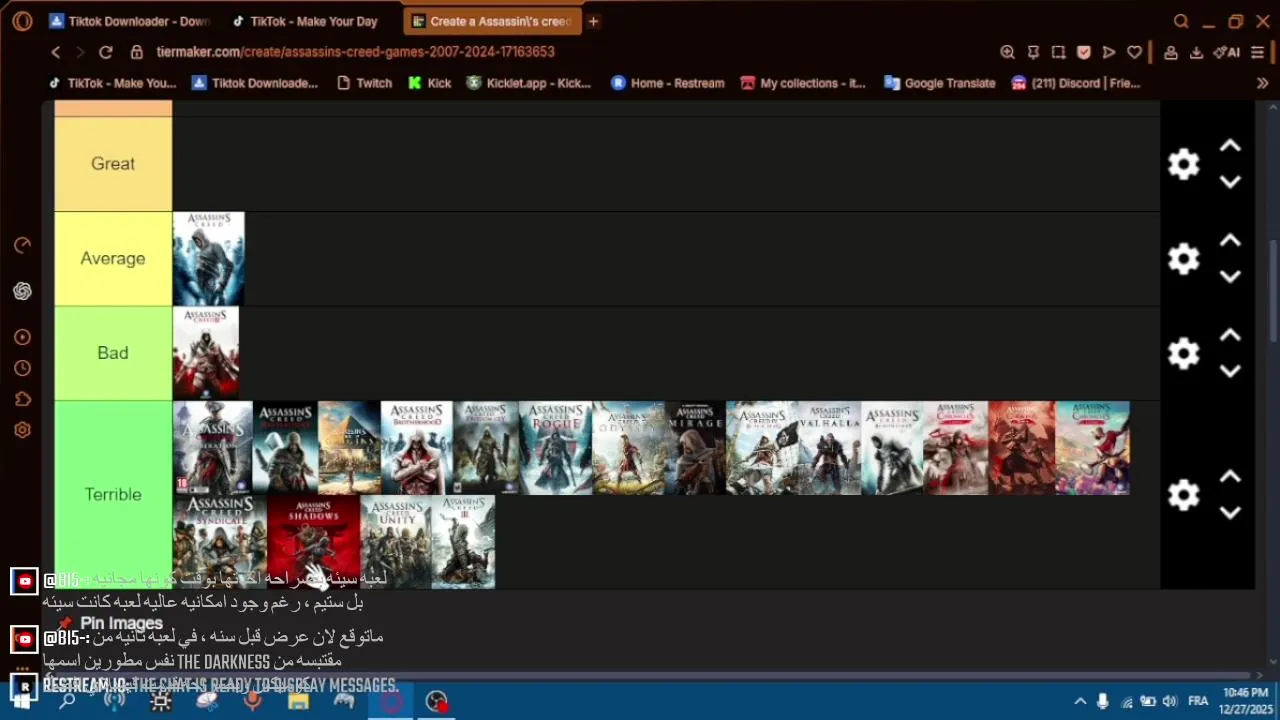This screenshot has width=1280, height=720.
Task: Open the top sidebar icon above ChatGPT
Action: [22, 245]
